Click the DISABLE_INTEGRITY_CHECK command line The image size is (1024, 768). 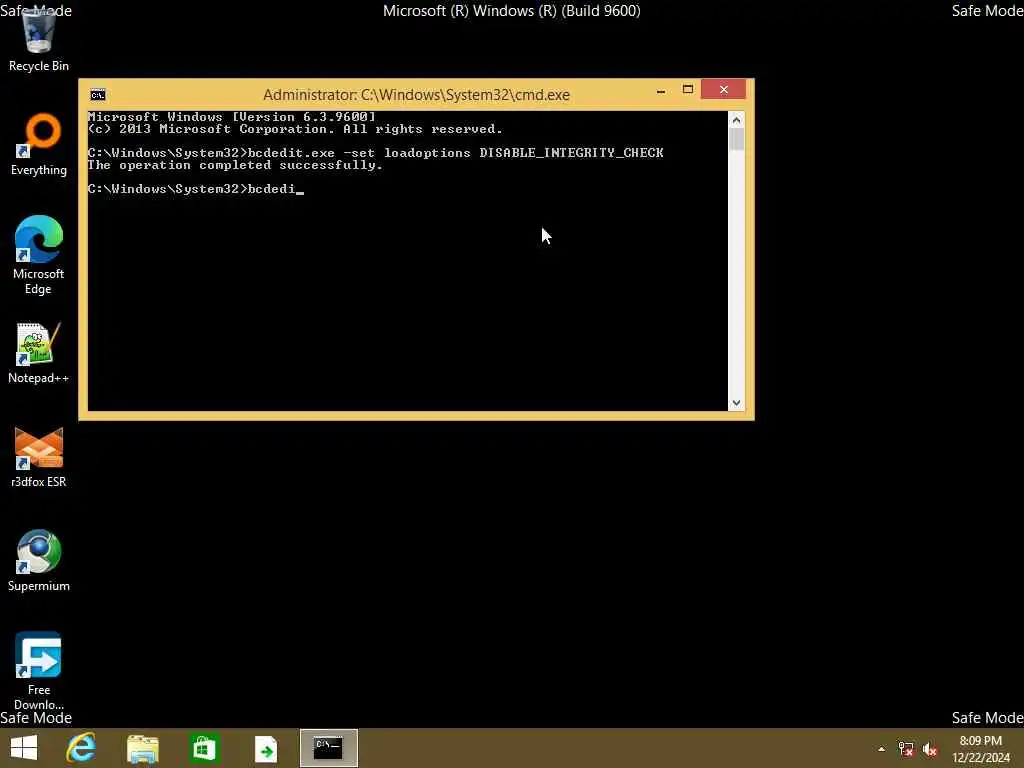coord(376,153)
